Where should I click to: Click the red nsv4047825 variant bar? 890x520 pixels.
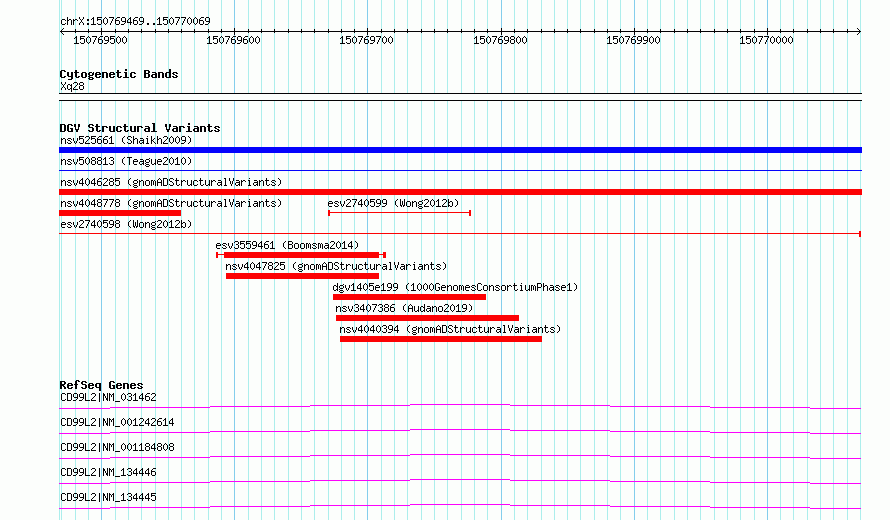(x=303, y=276)
